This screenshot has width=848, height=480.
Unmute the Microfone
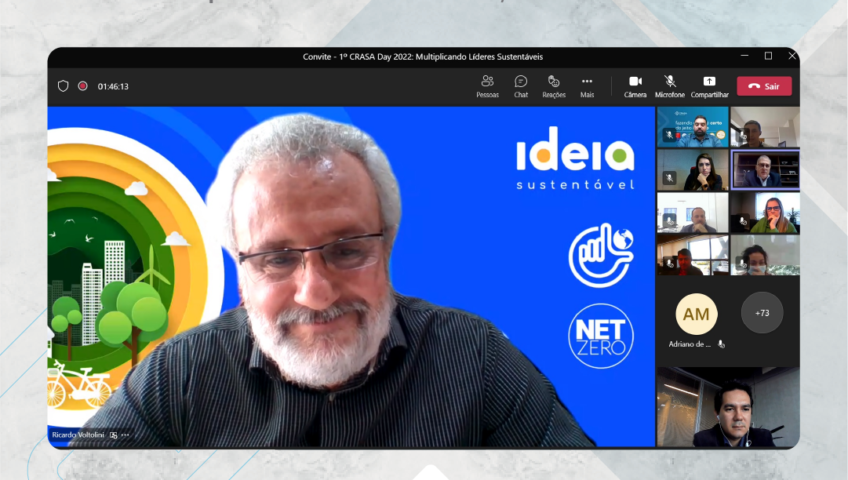[x=670, y=86]
